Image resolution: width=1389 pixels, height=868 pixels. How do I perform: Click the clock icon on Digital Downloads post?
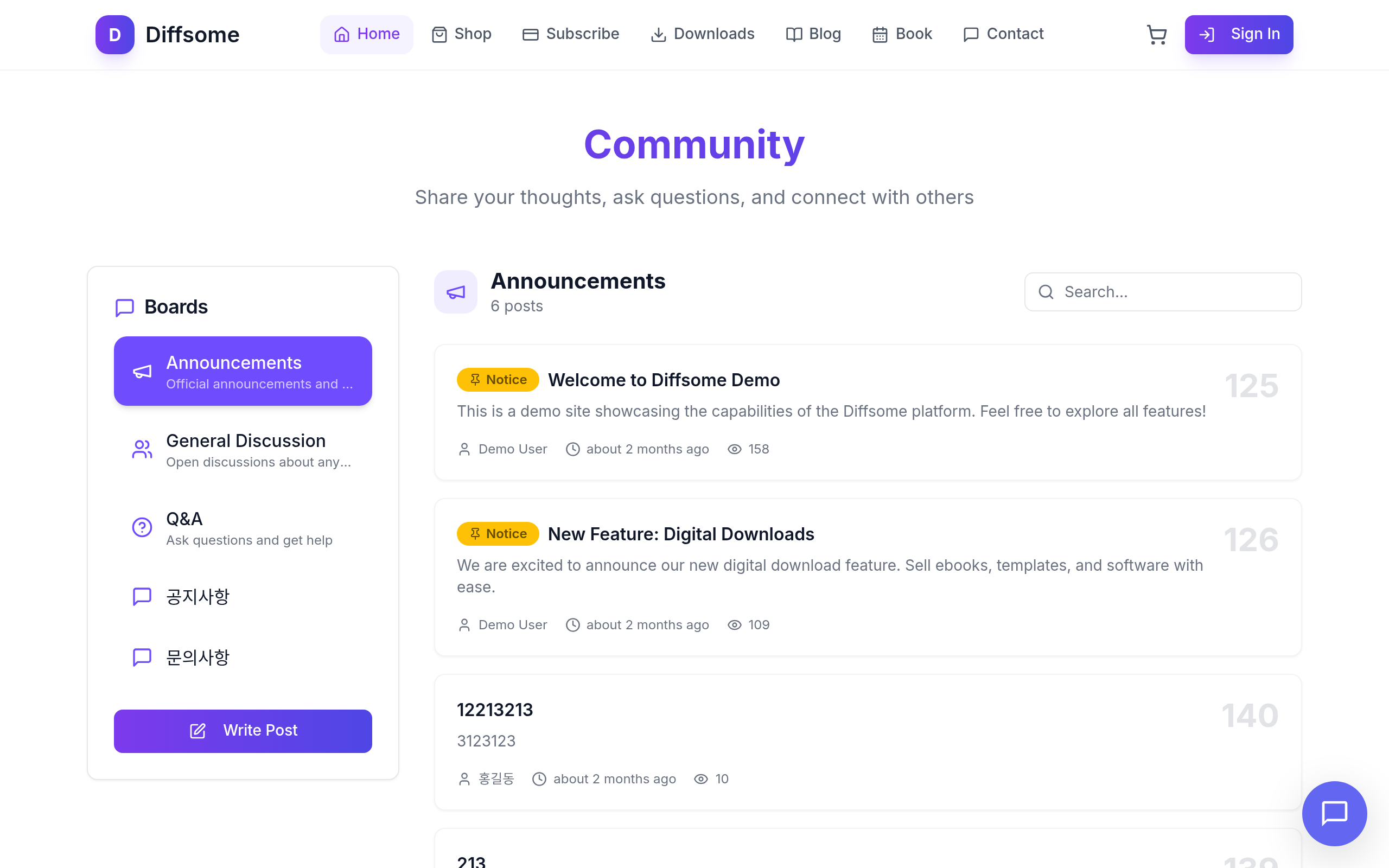572,624
